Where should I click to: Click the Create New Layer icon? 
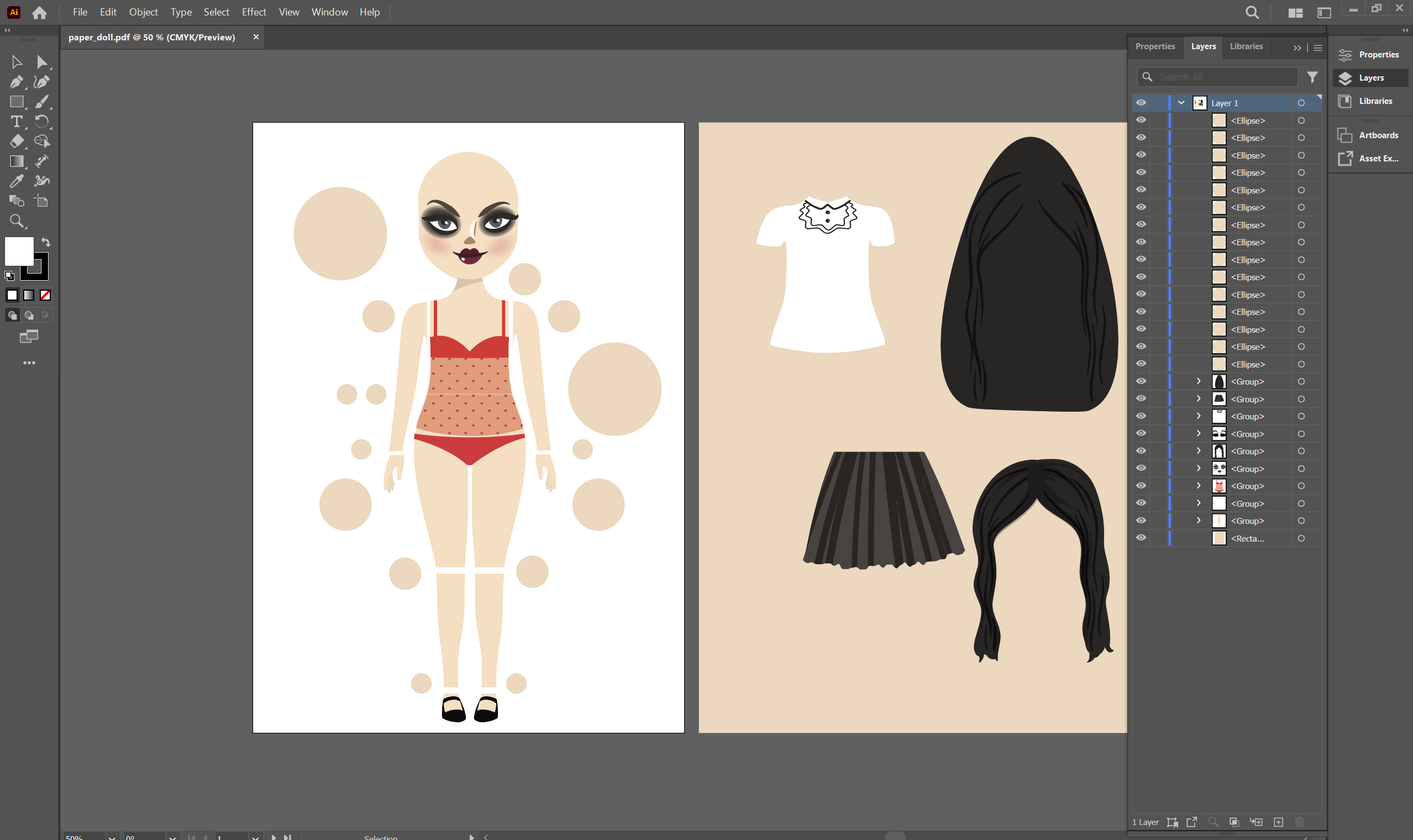(1278, 822)
